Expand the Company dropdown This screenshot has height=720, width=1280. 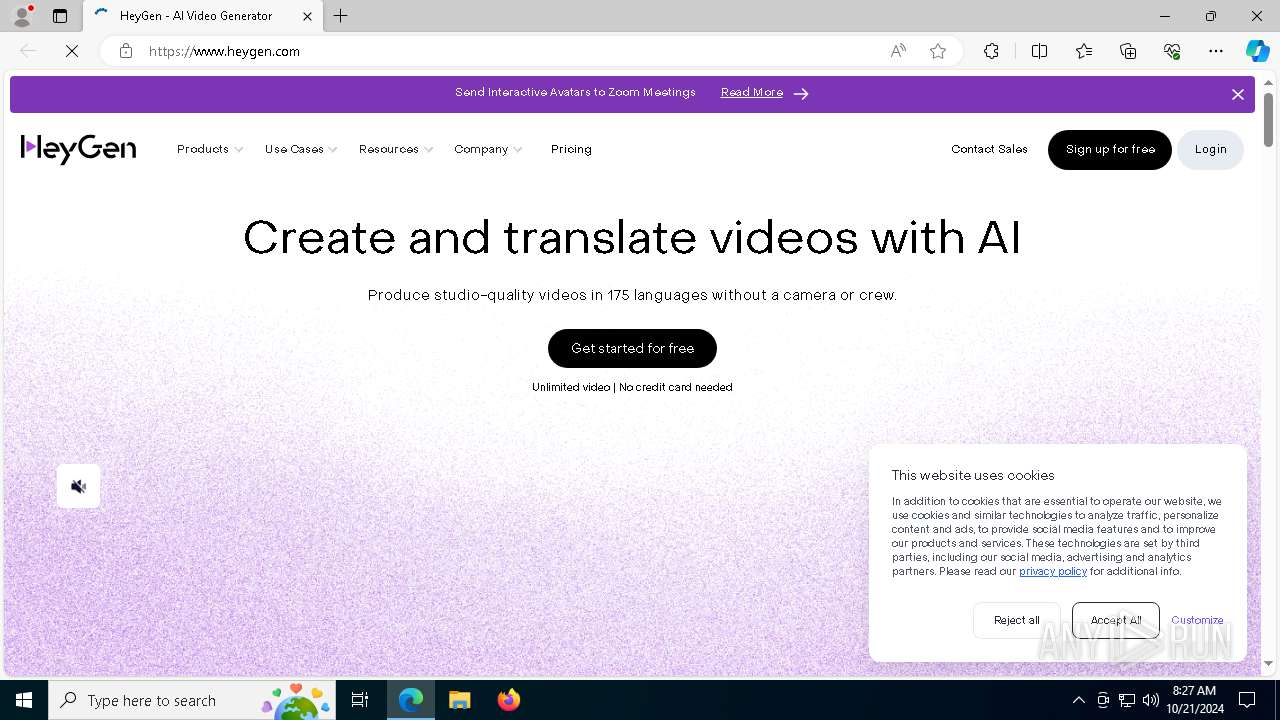point(487,149)
